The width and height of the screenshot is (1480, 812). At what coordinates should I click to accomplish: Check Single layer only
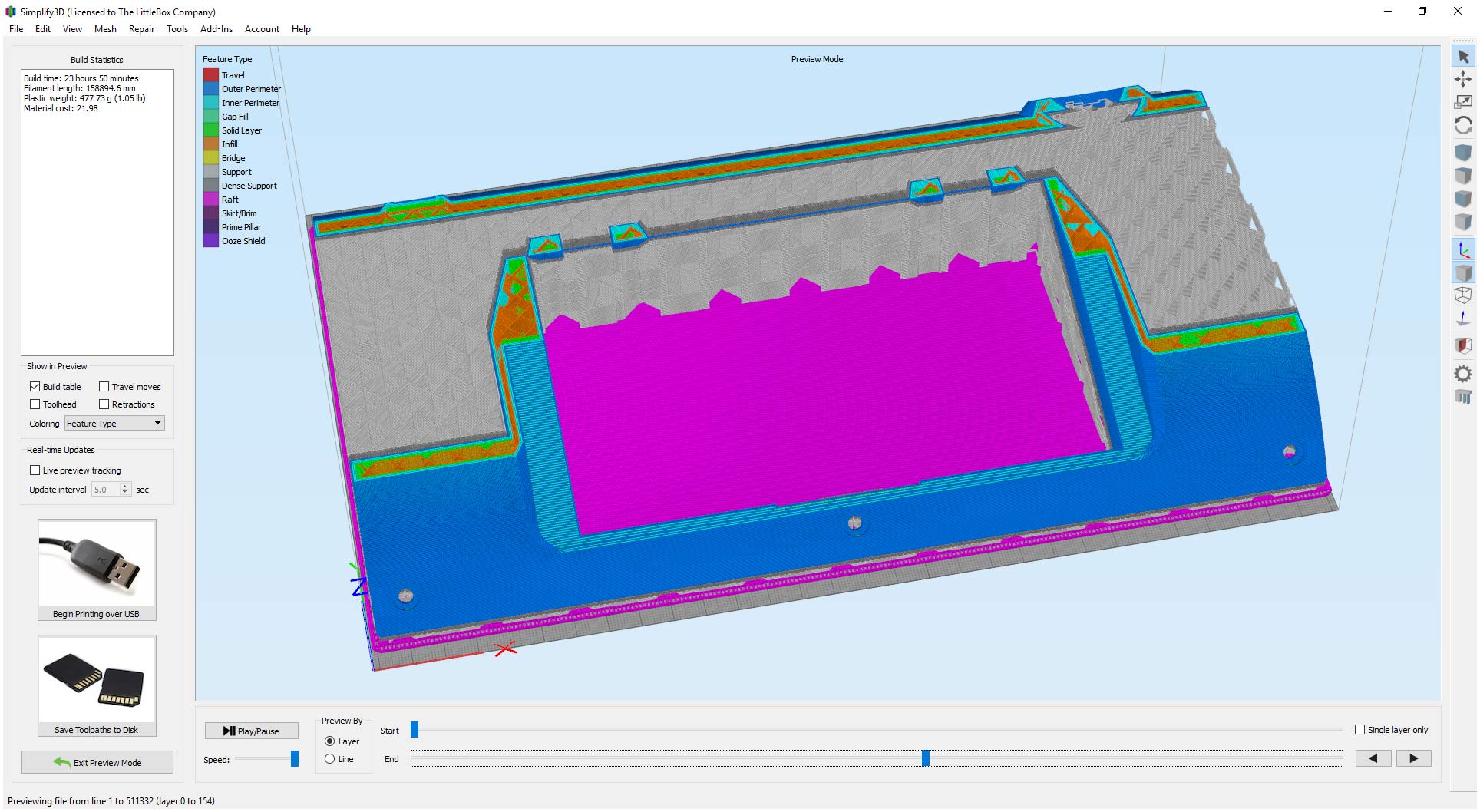point(1359,730)
